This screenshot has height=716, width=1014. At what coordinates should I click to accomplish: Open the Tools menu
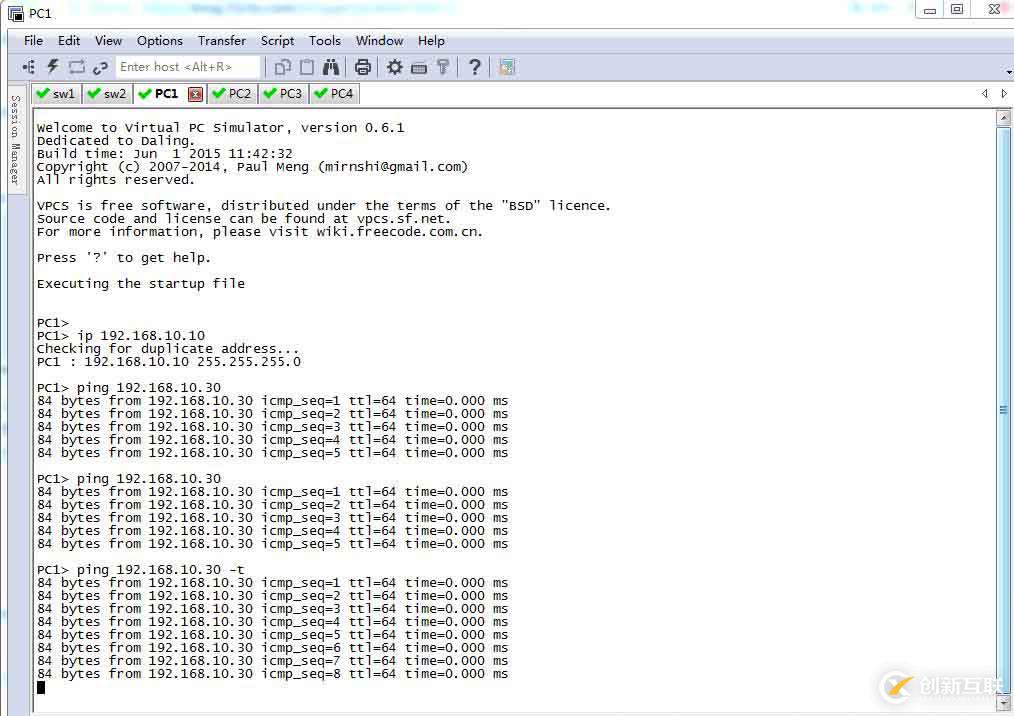[x=325, y=41]
